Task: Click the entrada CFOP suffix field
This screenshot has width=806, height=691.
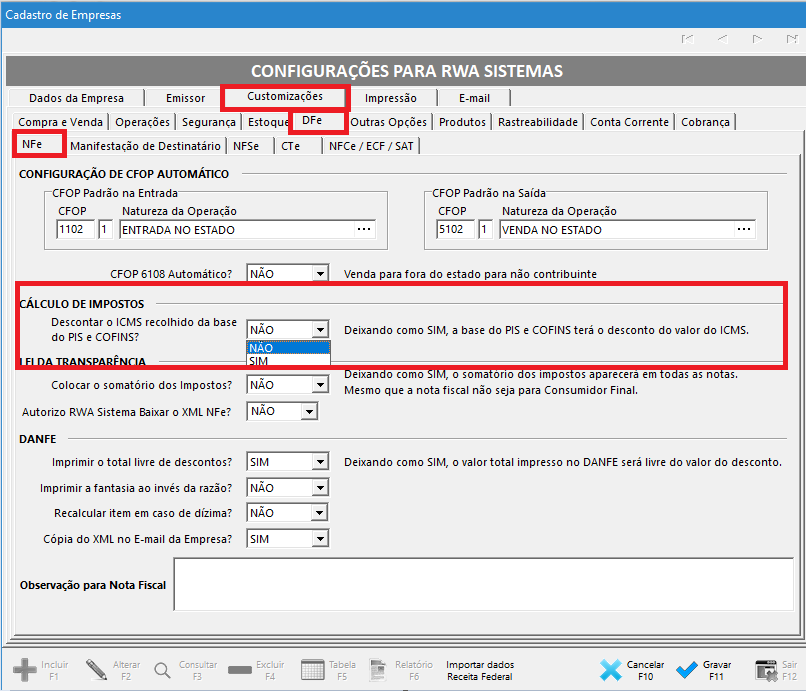Action: pyautogui.click(x=105, y=229)
